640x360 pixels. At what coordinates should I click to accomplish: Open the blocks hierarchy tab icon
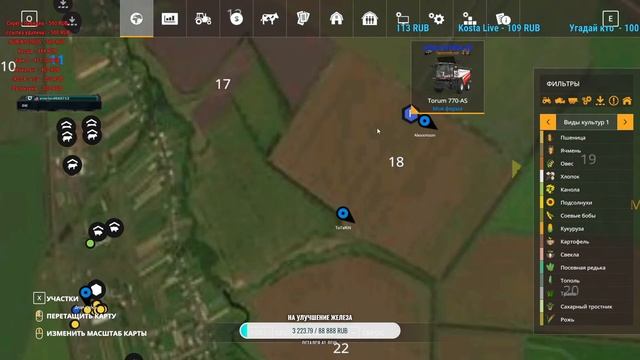point(469,19)
